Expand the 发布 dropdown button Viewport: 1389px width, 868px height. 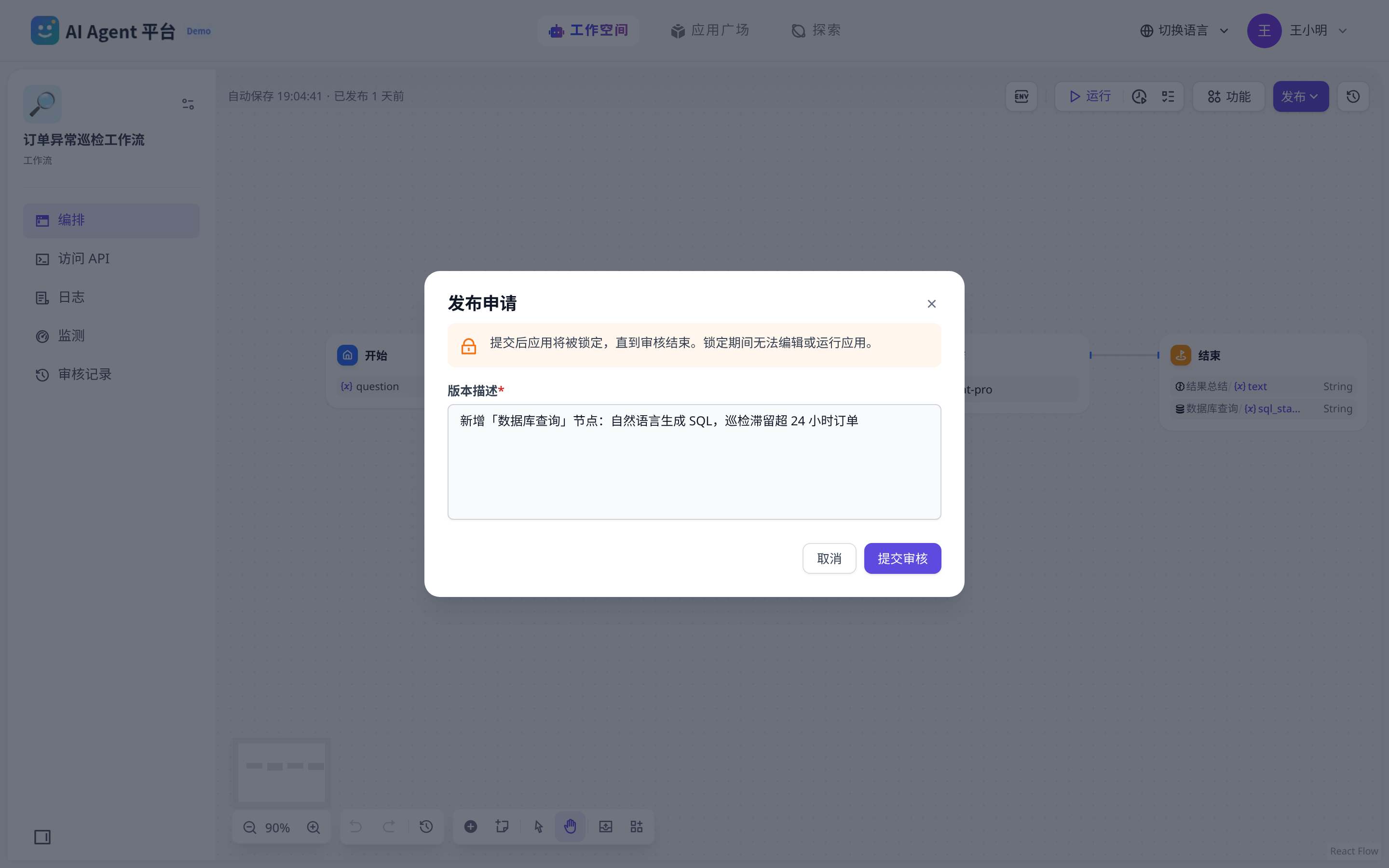(1300, 96)
